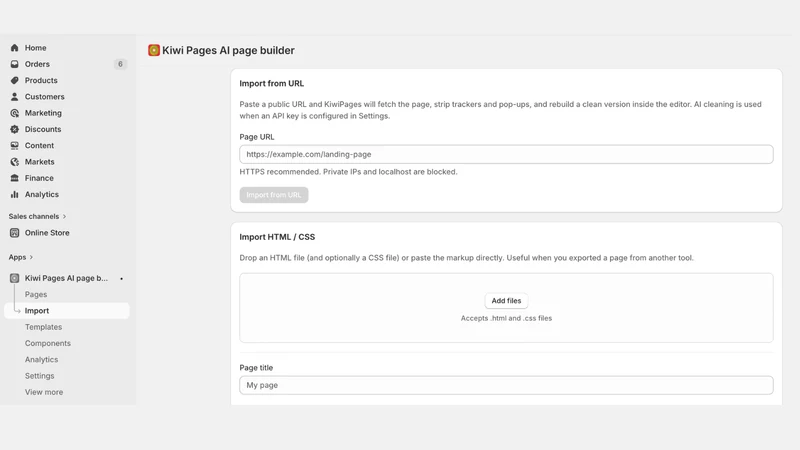Click the Add files button
800x450 pixels.
coord(506,301)
